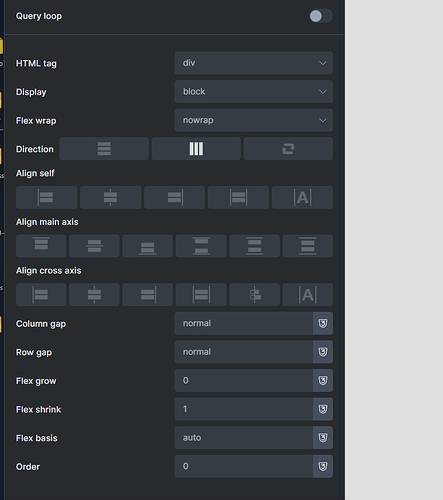
Task: Open the HTML tag dropdown
Action: point(253,63)
